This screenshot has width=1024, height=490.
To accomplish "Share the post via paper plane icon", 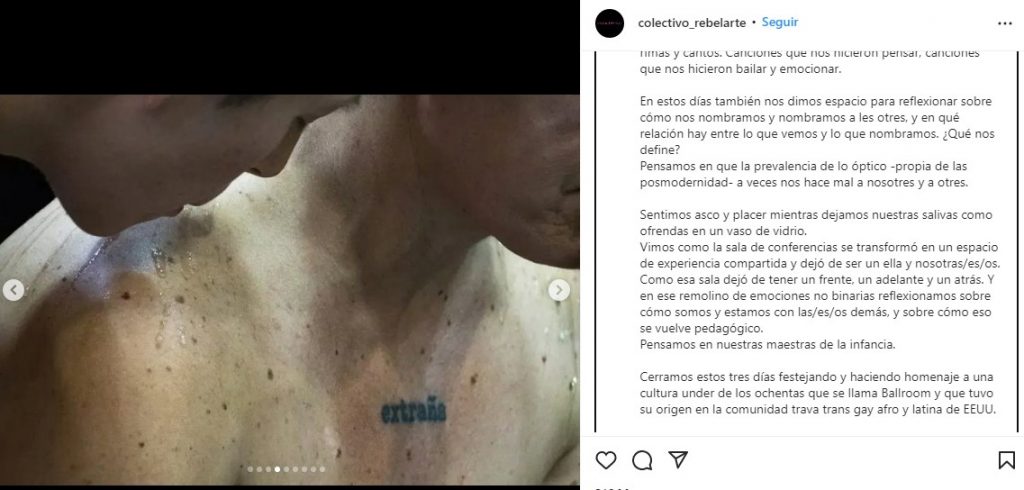I will tap(678, 459).
